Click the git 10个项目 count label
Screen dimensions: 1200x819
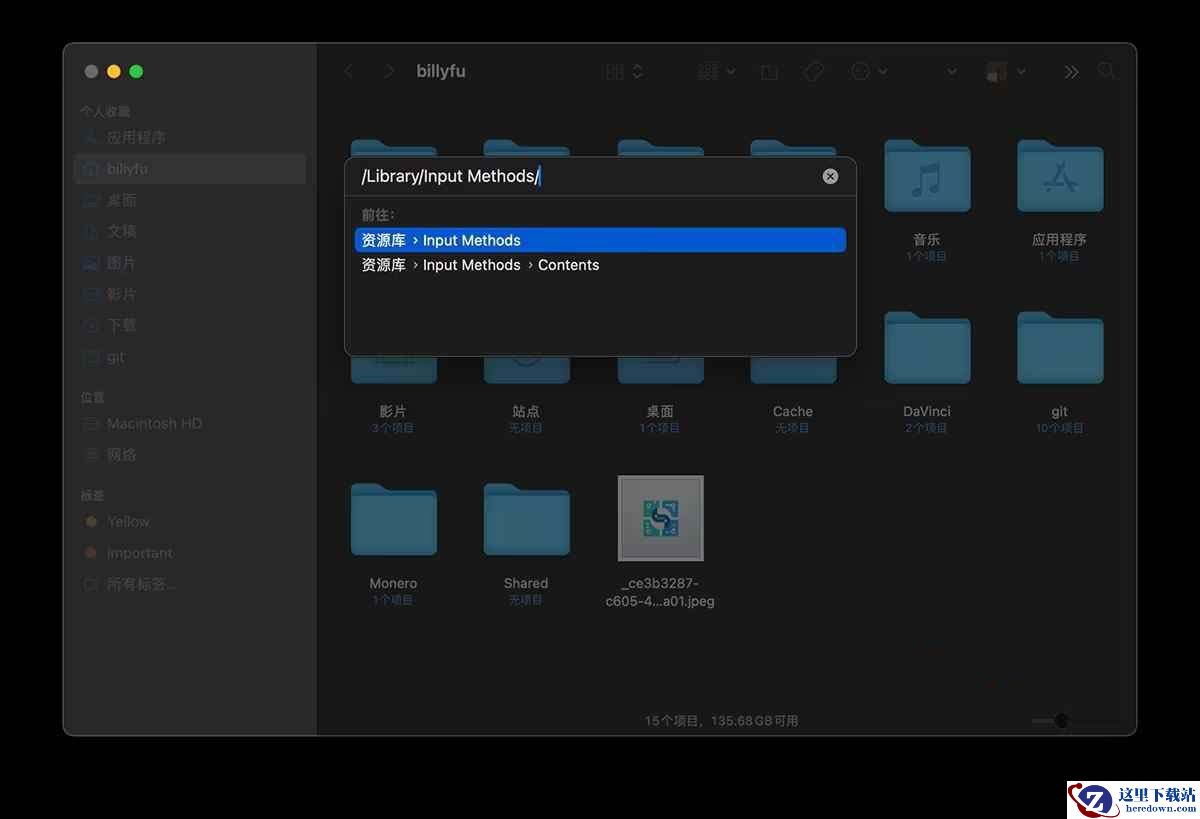click(1060, 428)
